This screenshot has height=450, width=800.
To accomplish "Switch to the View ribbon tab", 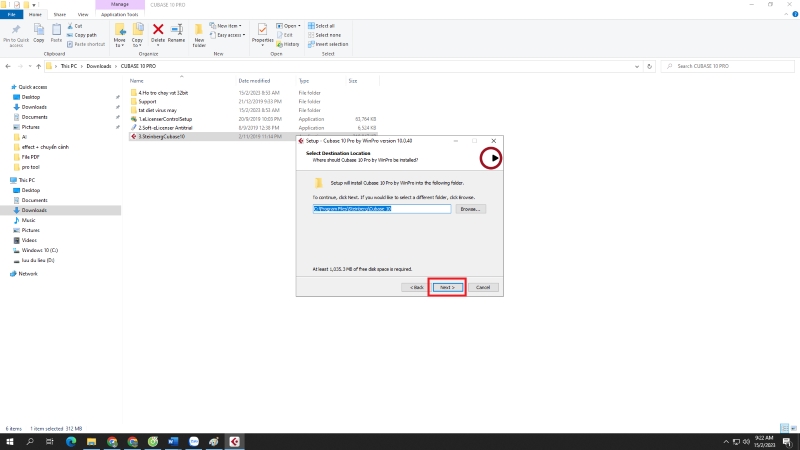I will [x=83, y=14].
